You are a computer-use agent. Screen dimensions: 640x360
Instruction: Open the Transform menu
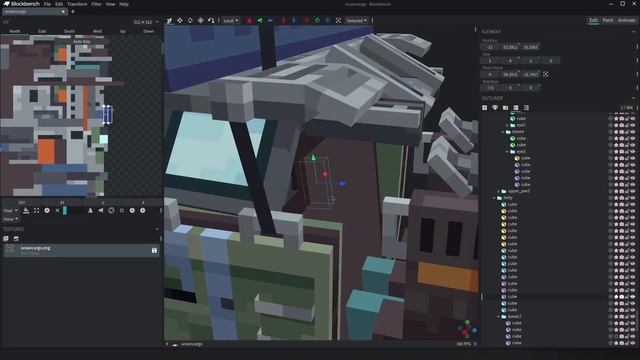point(77,4)
